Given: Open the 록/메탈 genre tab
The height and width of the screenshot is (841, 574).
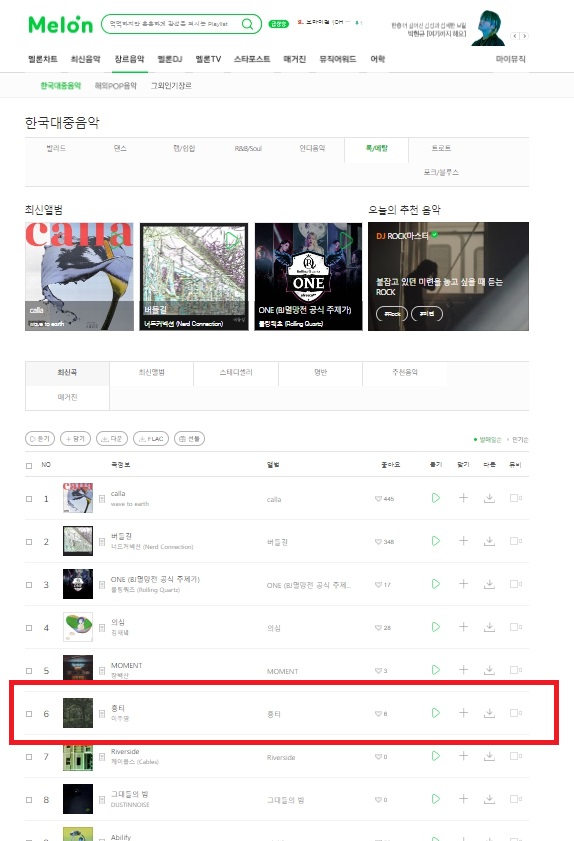Looking at the screenshot, I should (x=377, y=149).
